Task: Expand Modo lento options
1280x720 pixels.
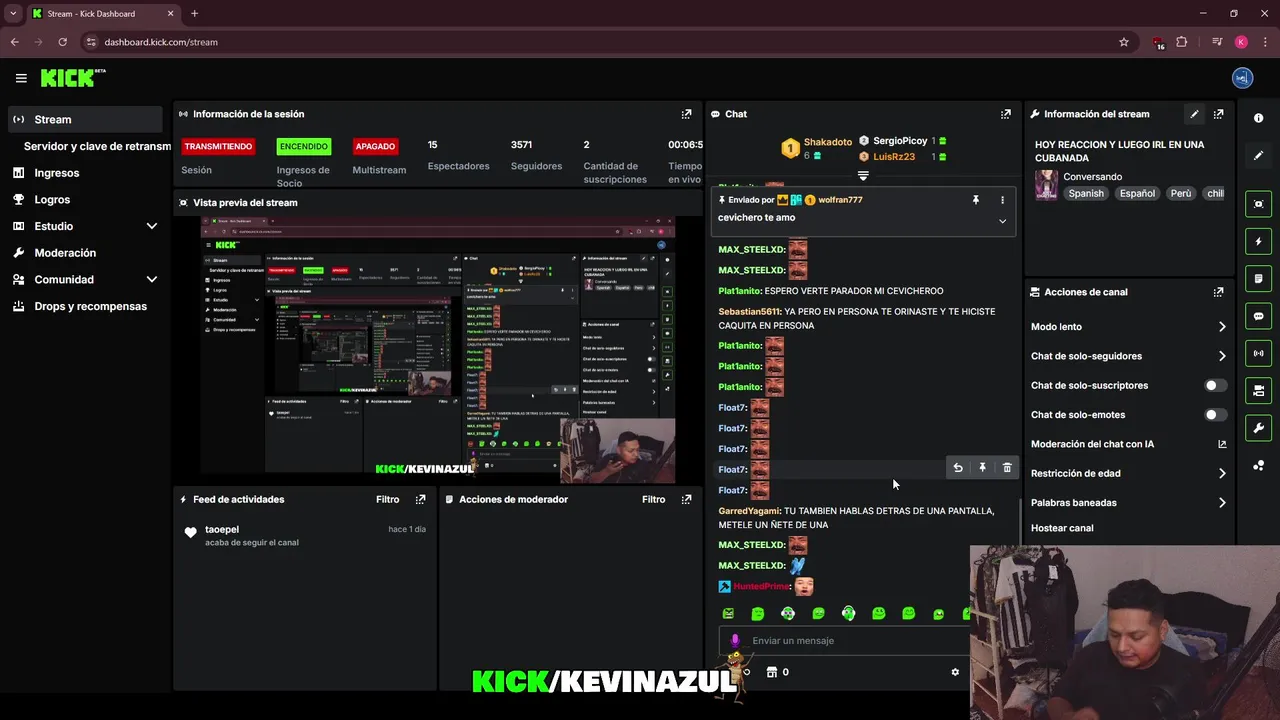Action: (x=1222, y=327)
